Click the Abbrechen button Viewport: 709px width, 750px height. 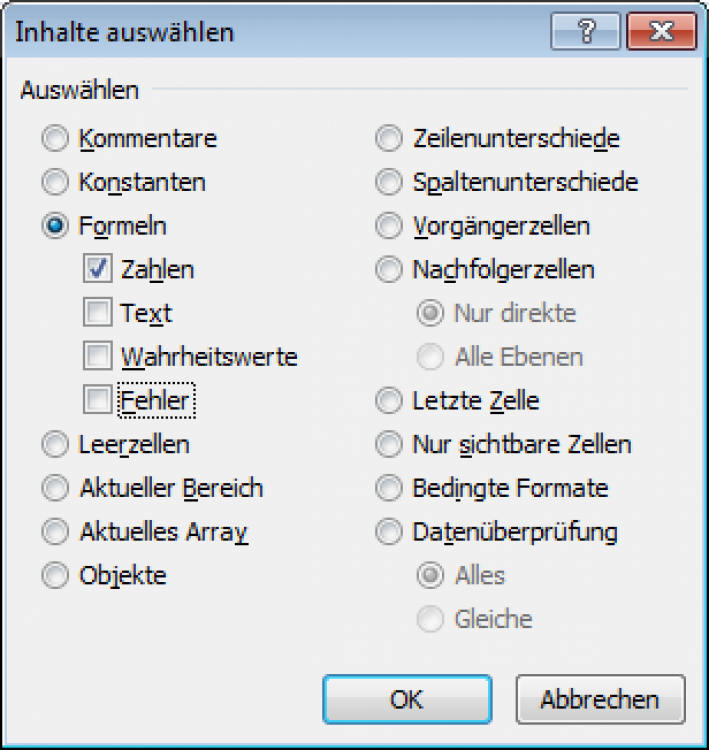600,699
